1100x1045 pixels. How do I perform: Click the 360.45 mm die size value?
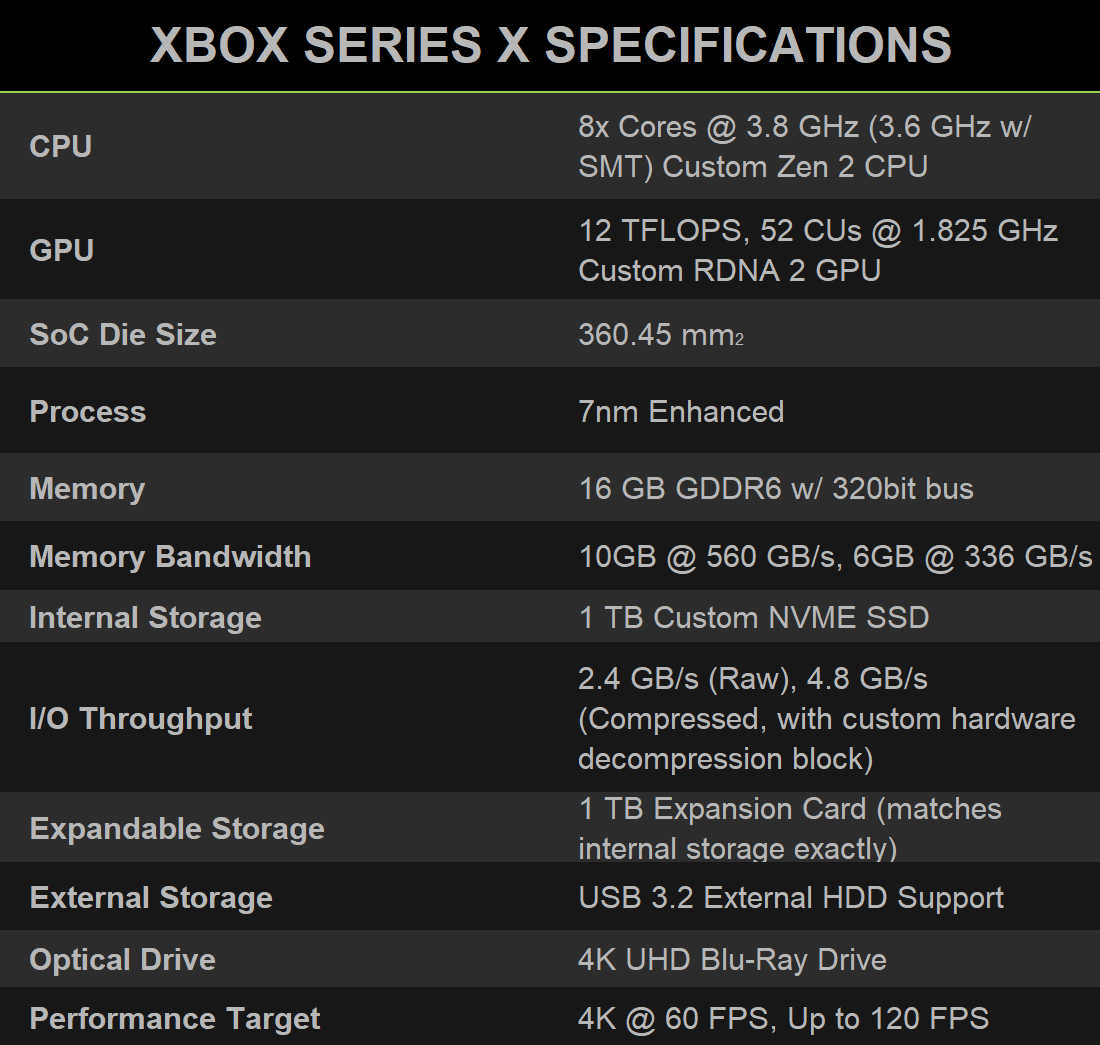(x=660, y=334)
